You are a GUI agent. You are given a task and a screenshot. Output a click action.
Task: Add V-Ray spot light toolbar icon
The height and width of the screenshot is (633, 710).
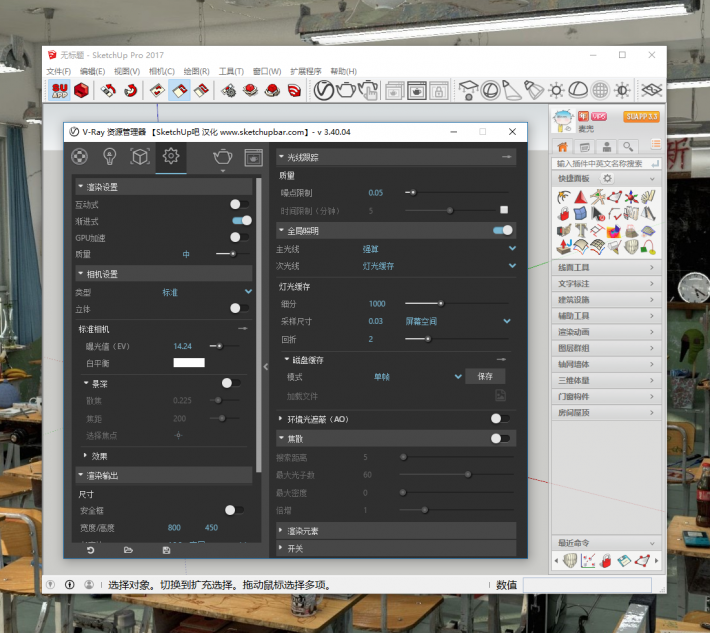511,90
